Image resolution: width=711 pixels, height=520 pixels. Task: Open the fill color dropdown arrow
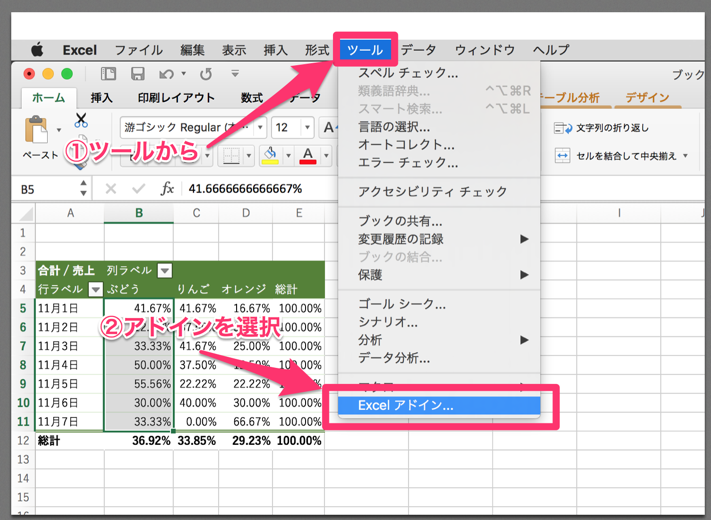click(288, 156)
